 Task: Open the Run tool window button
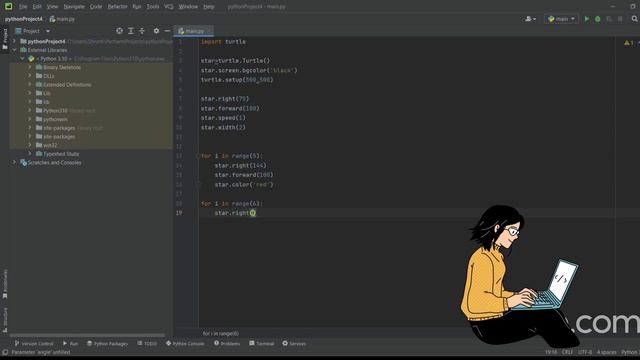tap(70, 344)
